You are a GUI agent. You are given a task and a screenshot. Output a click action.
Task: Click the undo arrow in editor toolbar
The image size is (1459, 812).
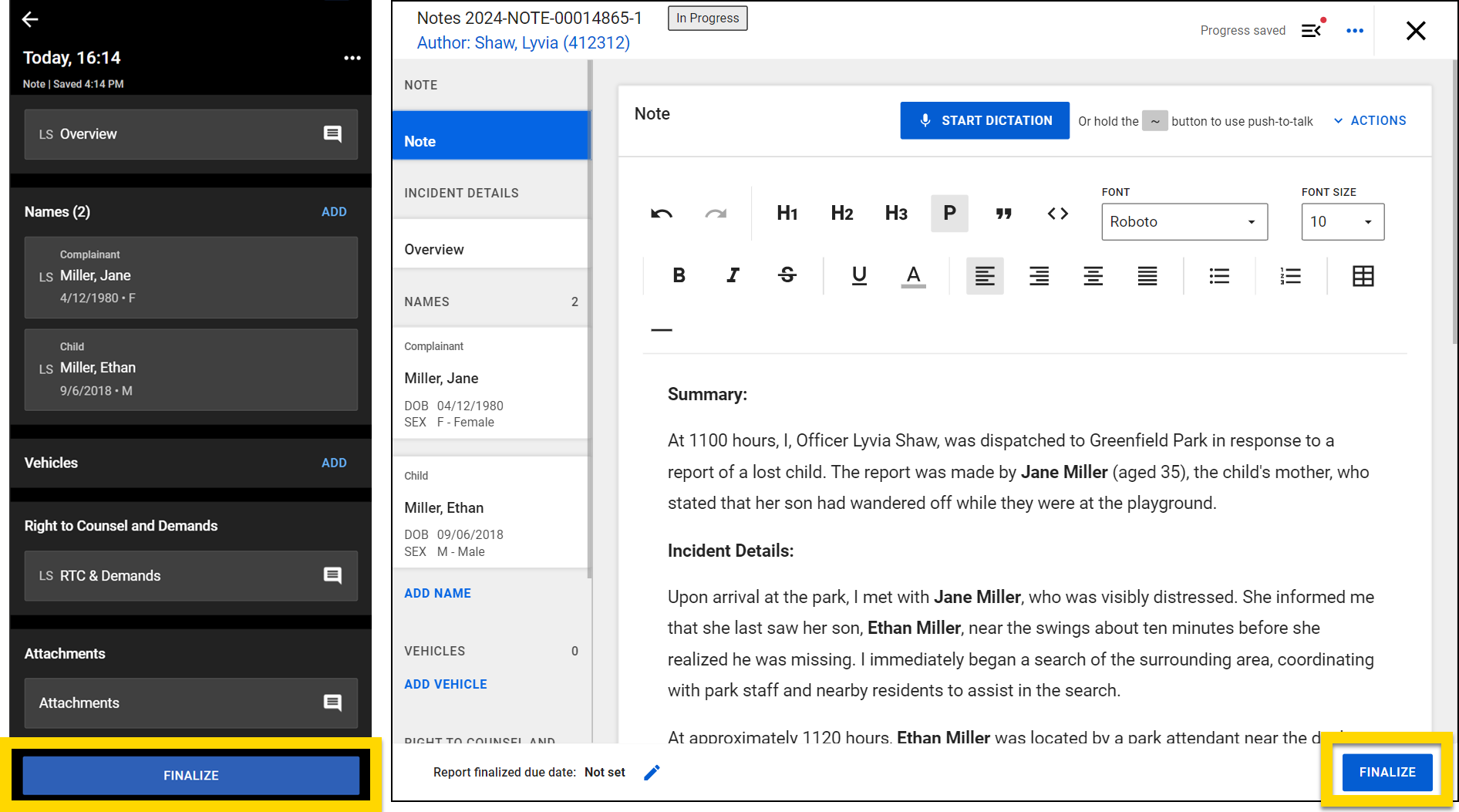(661, 214)
